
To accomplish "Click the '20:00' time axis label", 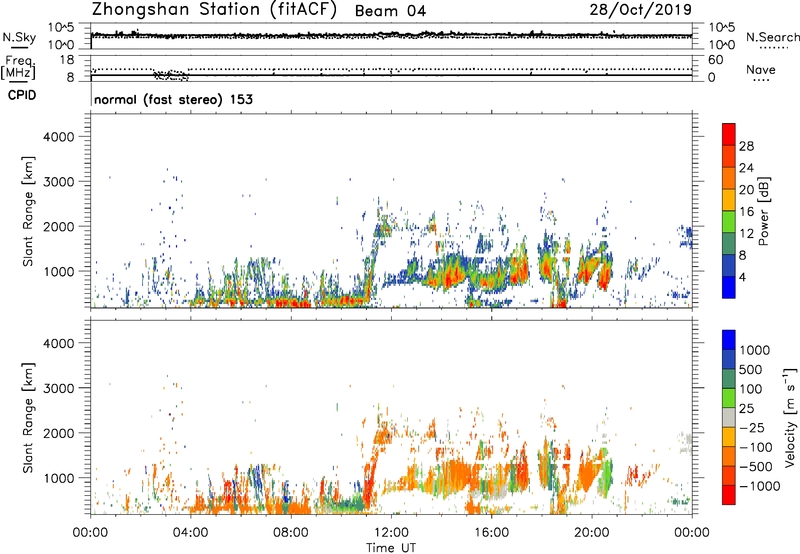I will (592, 533).
